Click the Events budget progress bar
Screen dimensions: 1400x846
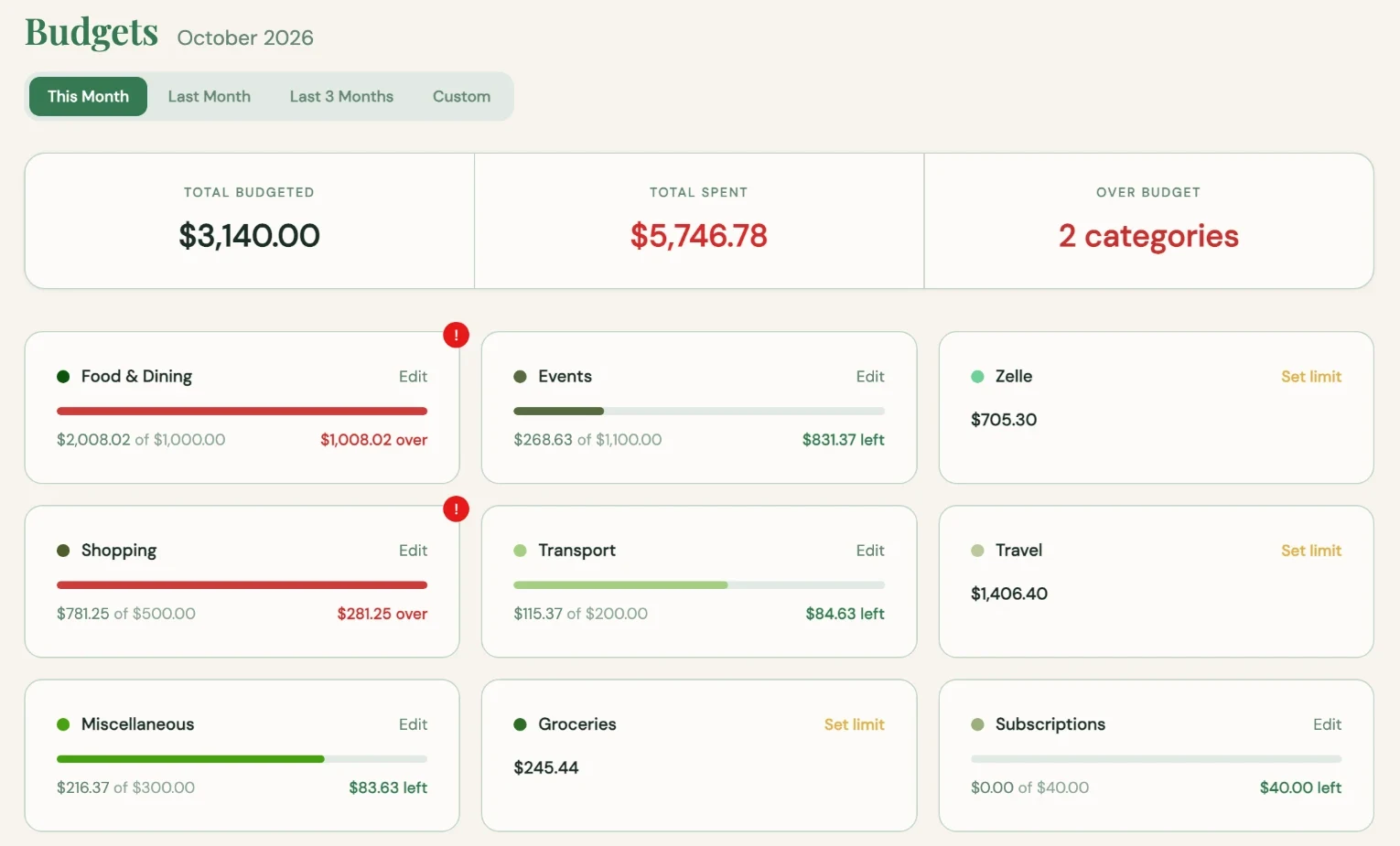(699, 411)
